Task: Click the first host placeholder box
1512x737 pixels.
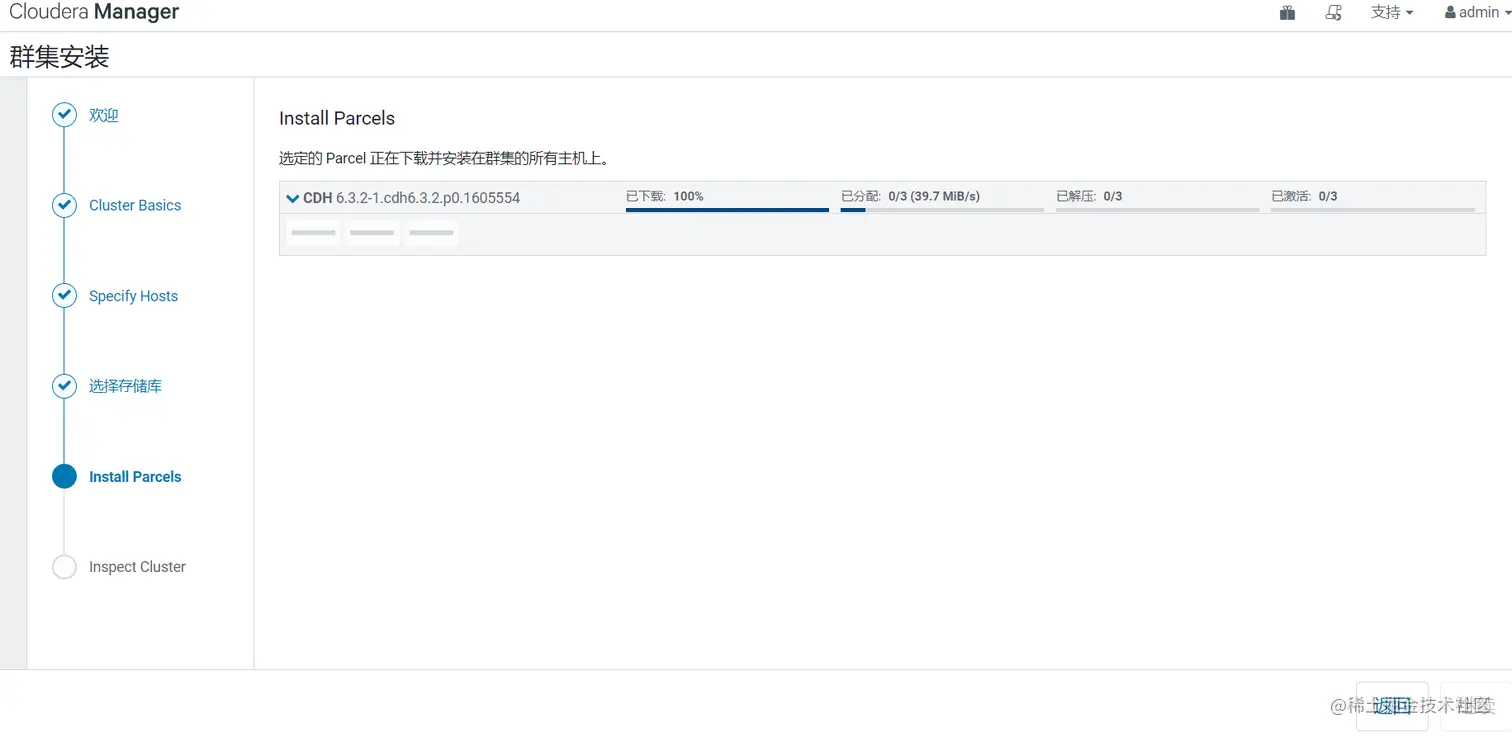Action: tap(313, 233)
